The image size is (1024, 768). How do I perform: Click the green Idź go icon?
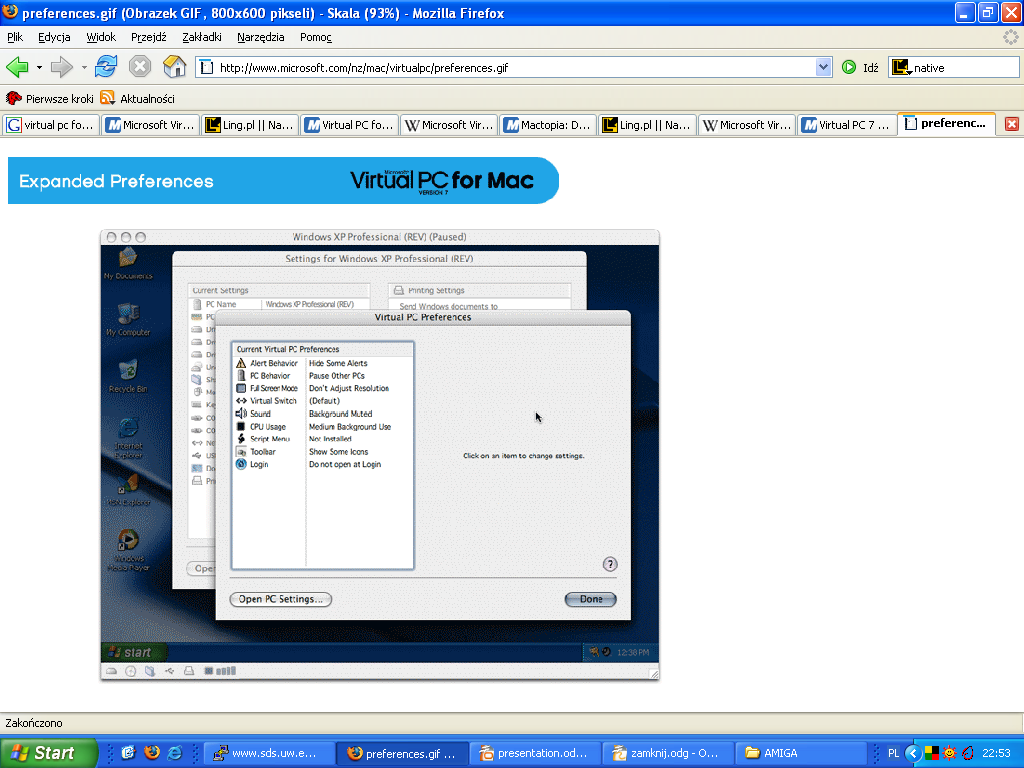coord(849,67)
